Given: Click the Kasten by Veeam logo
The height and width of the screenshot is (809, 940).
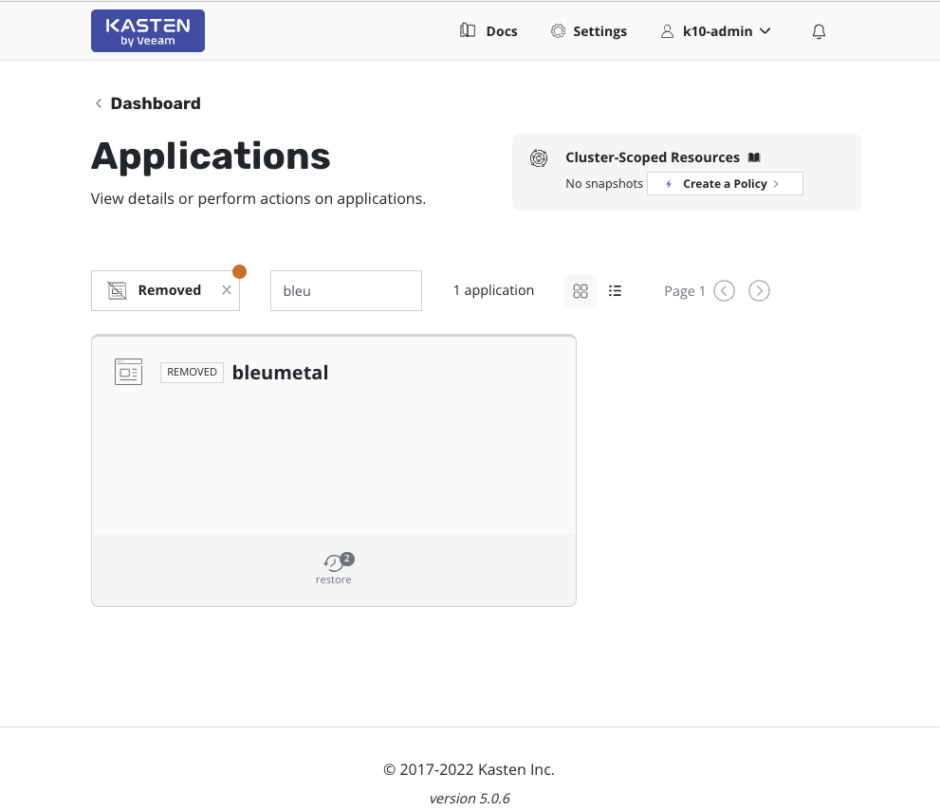Looking at the screenshot, I should click(x=147, y=30).
